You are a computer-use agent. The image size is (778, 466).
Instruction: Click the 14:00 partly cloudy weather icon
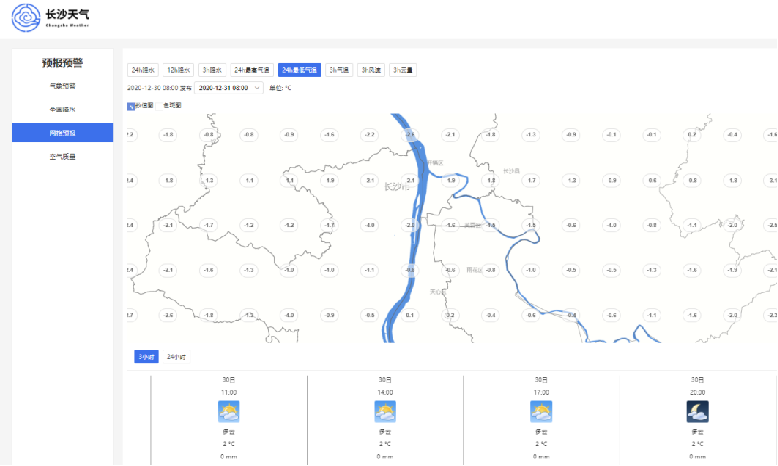385,411
